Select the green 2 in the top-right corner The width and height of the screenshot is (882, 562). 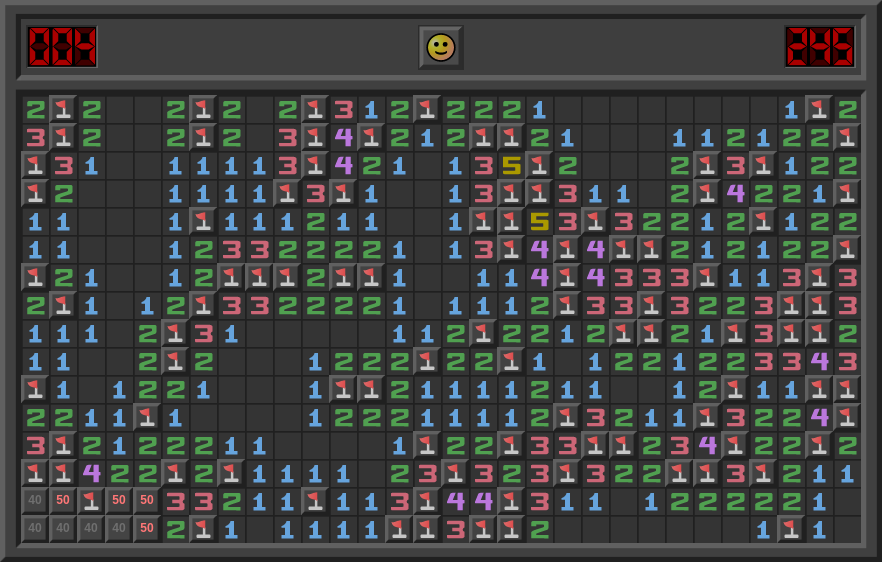[x=848, y=109]
